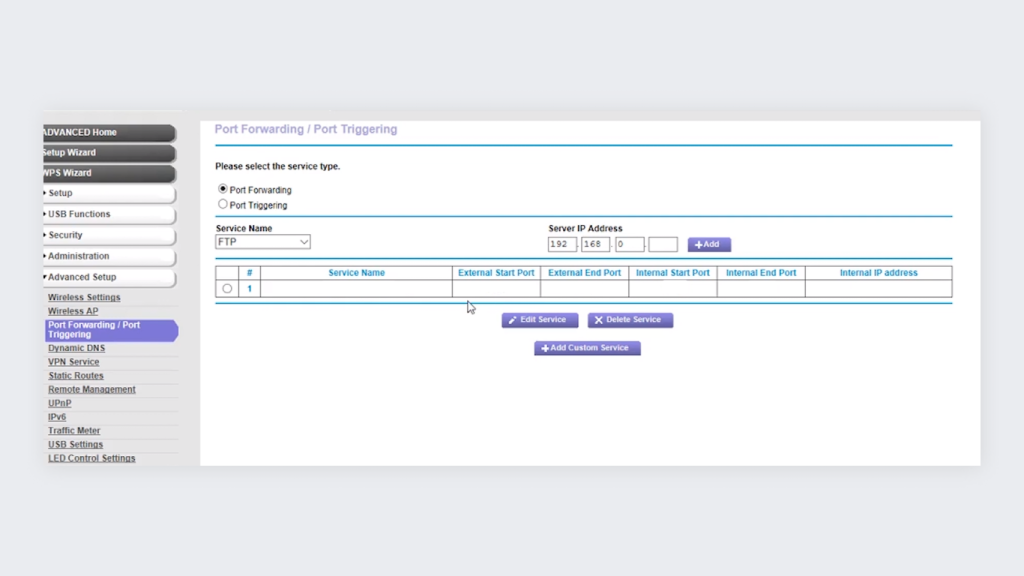Screen dimensions: 1024x576
Task: Open the ADVANCED Home tab
Action: coord(108,132)
